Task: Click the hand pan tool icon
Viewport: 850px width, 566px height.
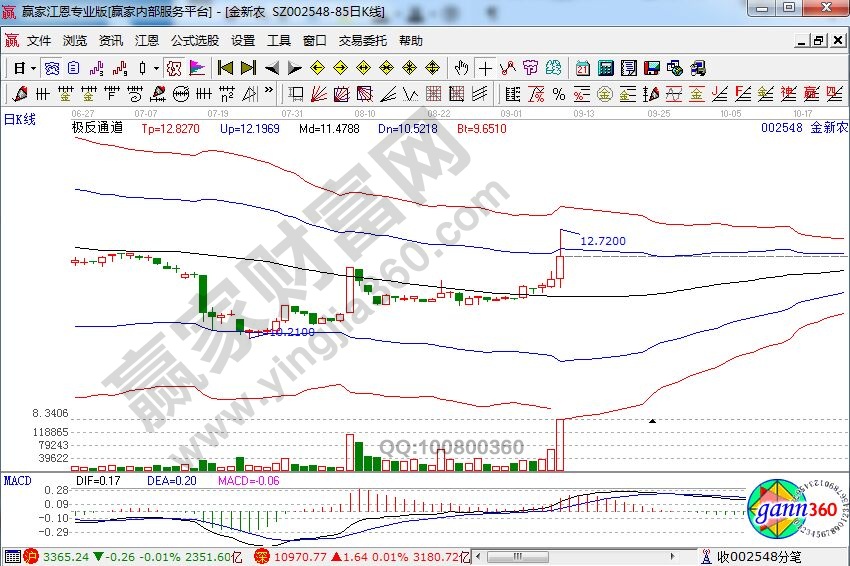Action: click(461, 68)
